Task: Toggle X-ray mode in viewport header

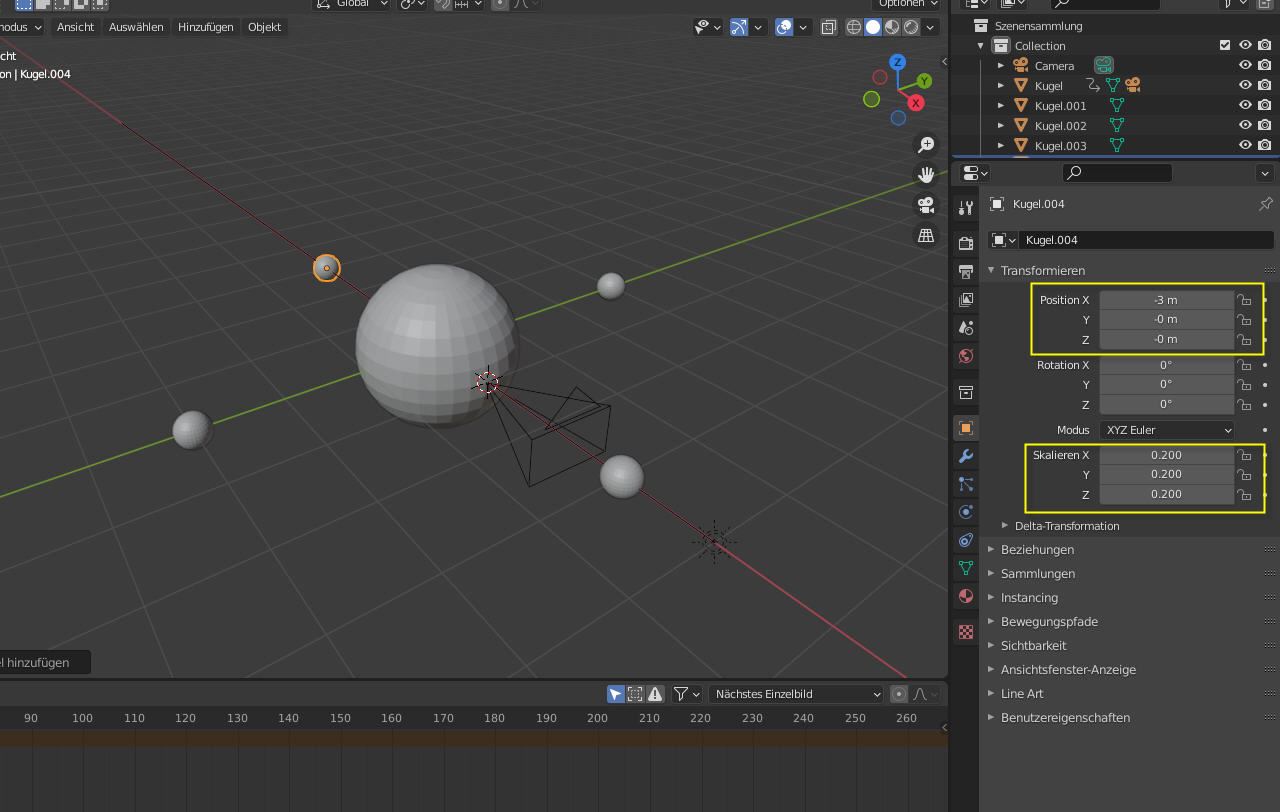Action: [829, 27]
